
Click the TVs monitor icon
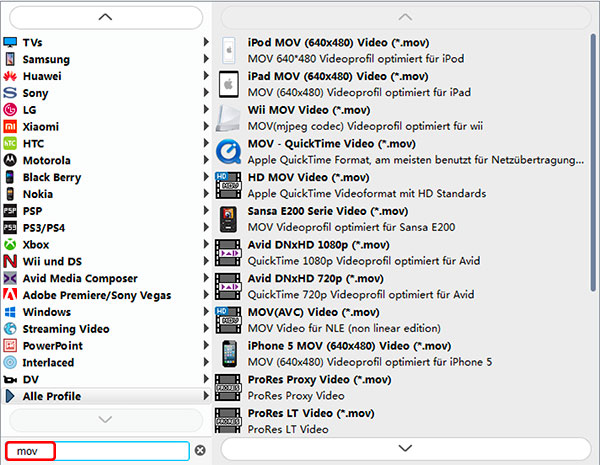tap(10, 42)
